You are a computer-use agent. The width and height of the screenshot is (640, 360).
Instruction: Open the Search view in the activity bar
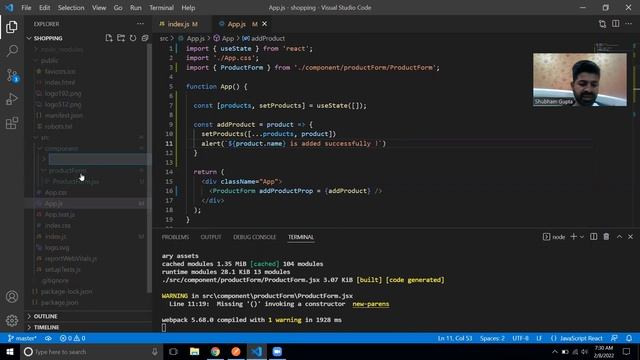pyautogui.click(x=12, y=51)
